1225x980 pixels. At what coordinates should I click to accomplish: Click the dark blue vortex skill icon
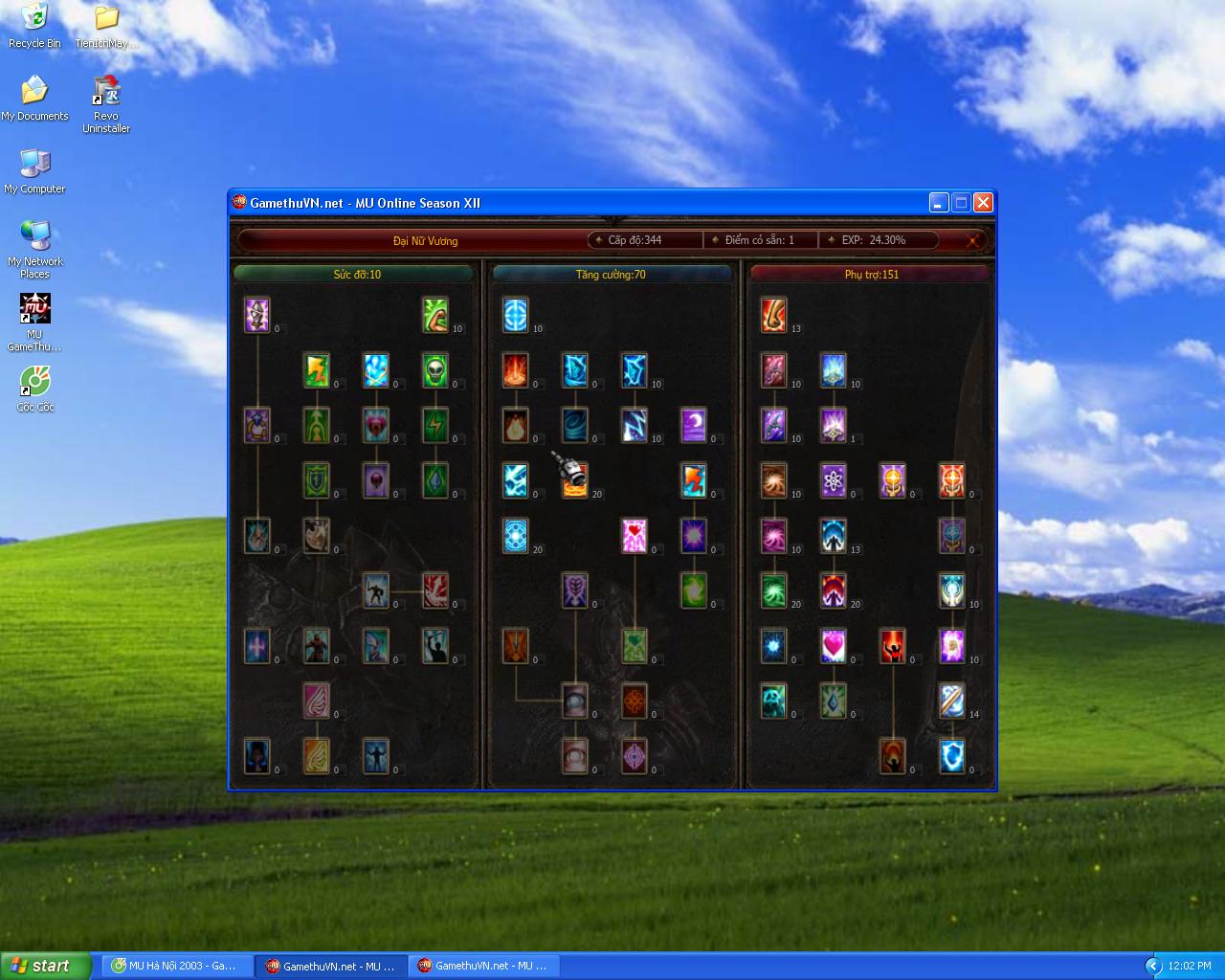pos(575,424)
